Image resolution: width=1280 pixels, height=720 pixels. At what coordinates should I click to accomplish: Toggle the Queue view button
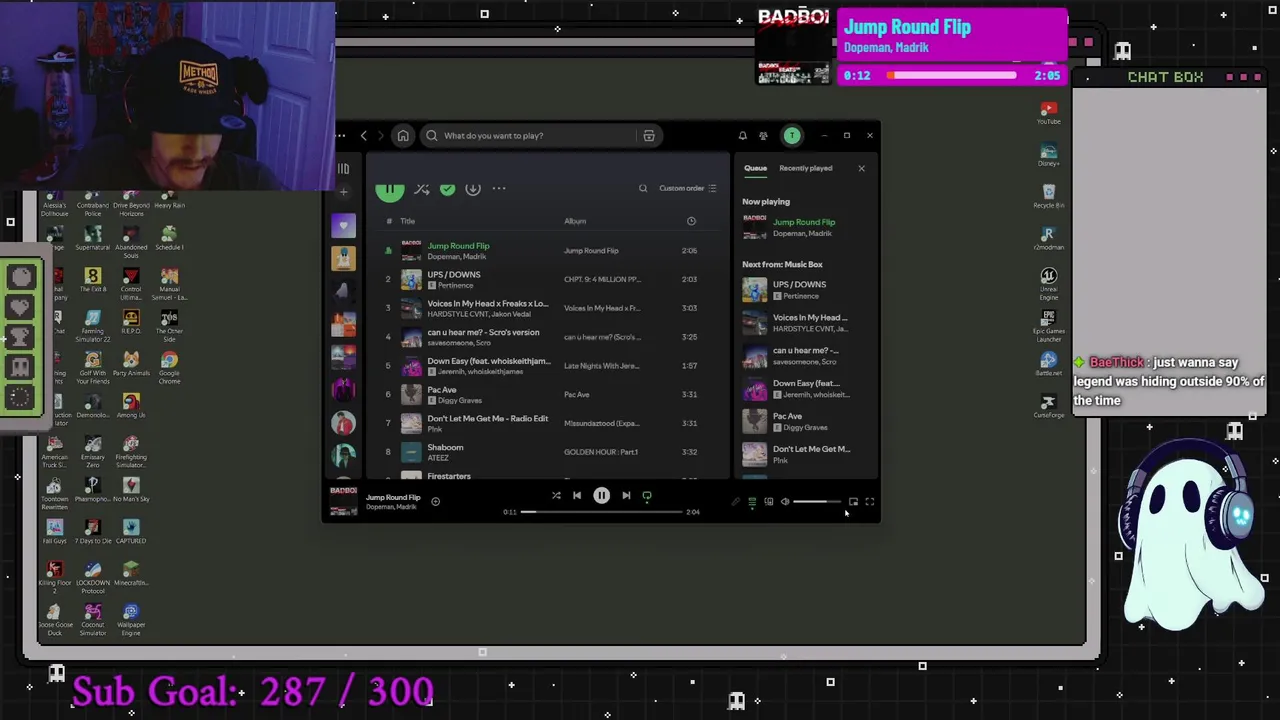point(752,502)
